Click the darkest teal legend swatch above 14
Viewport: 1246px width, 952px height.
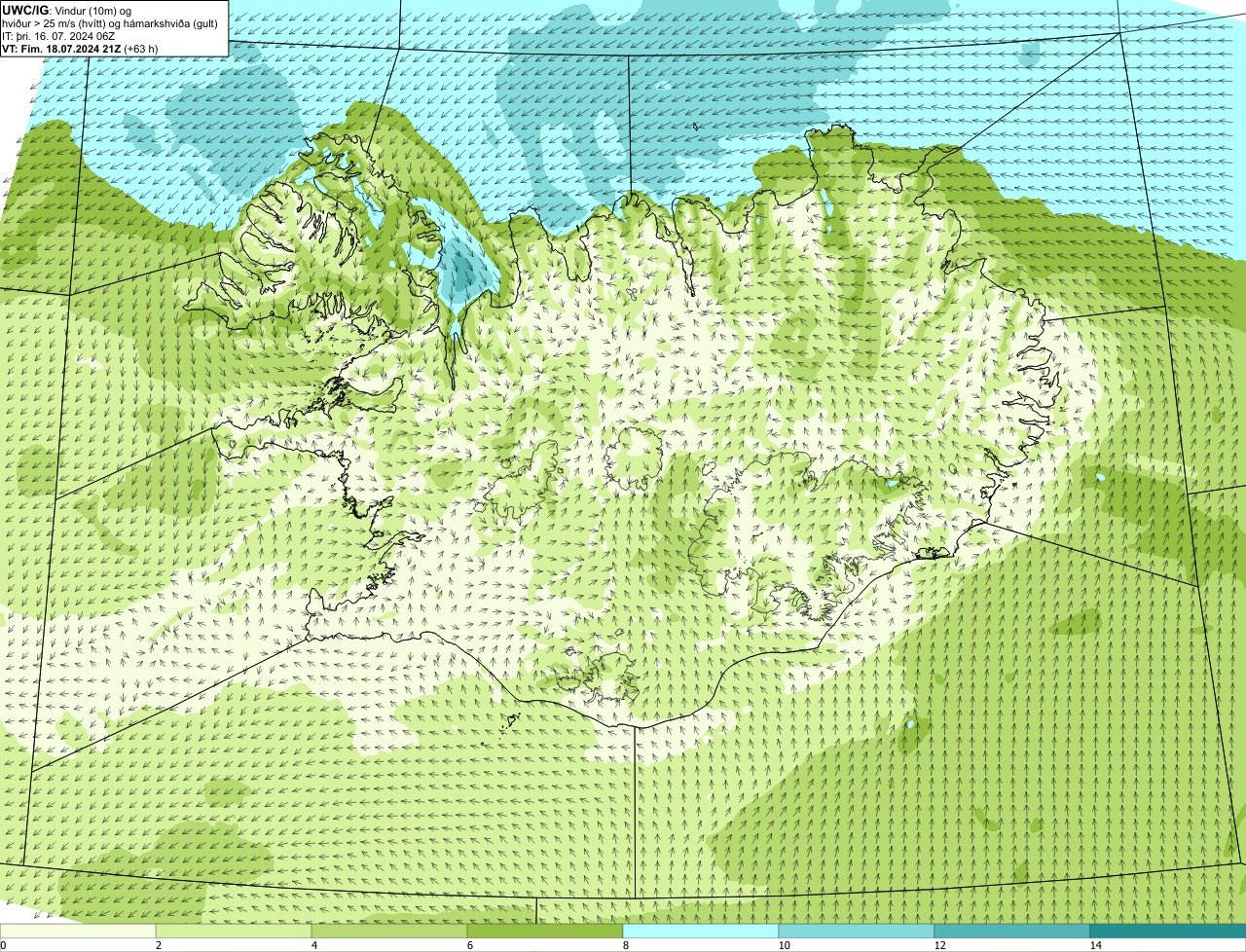point(1168,931)
